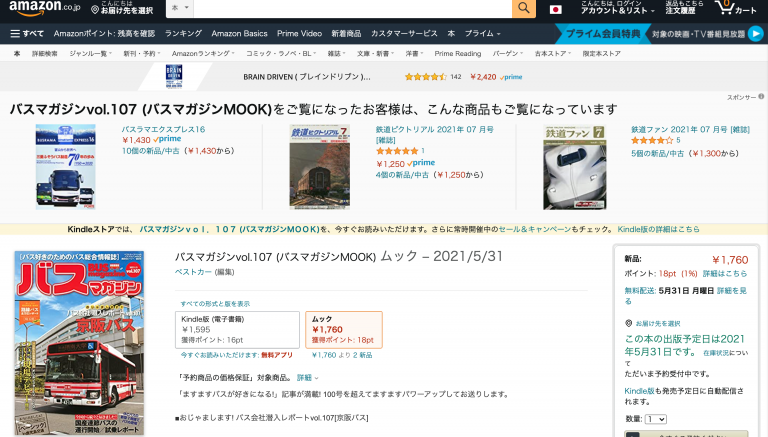The width and height of the screenshot is (768, 437).
Task: Open Prime Reading subnav item
Action: (457, 53)
